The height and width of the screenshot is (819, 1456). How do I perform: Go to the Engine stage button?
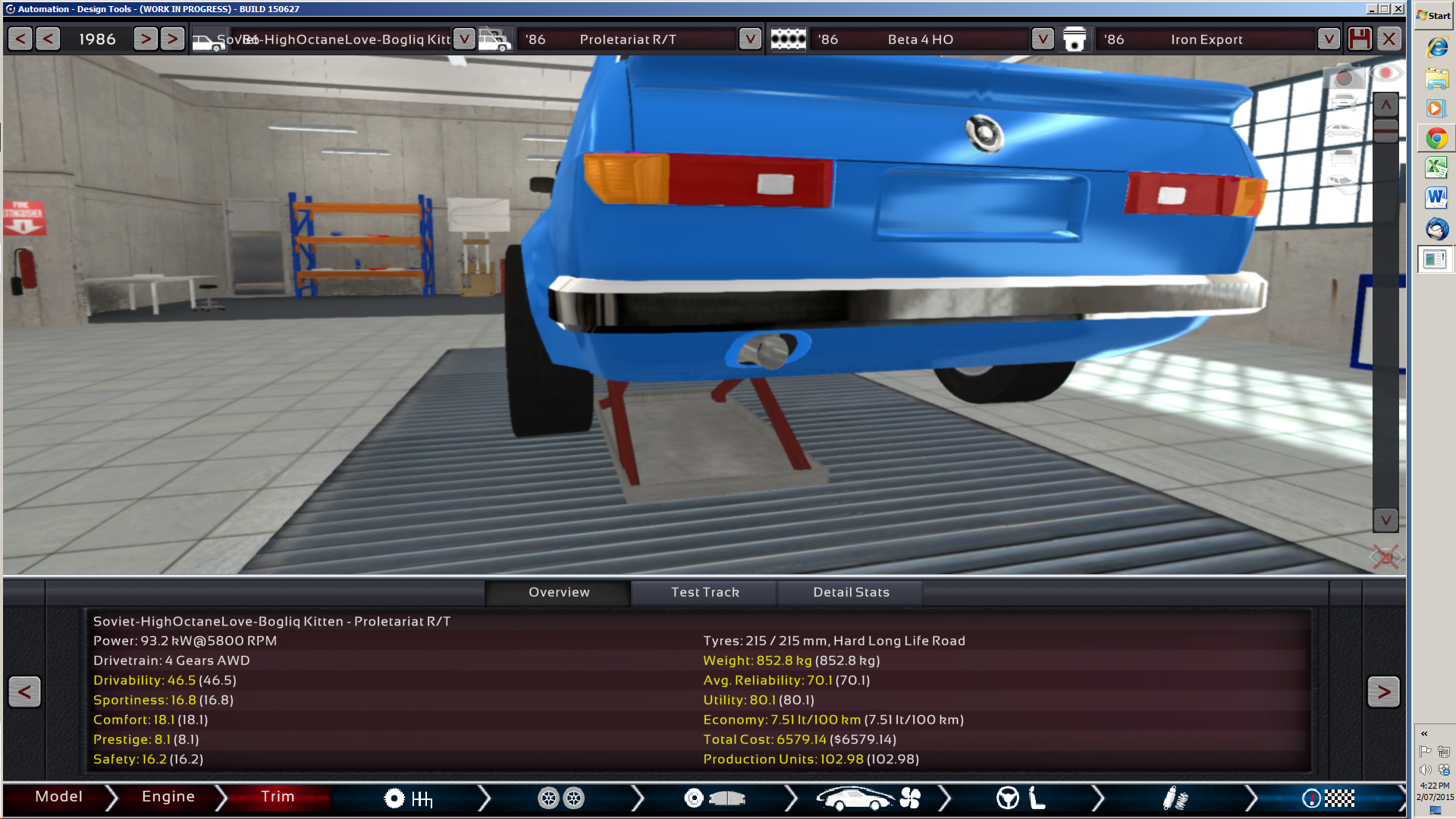(x=168, y=796)
